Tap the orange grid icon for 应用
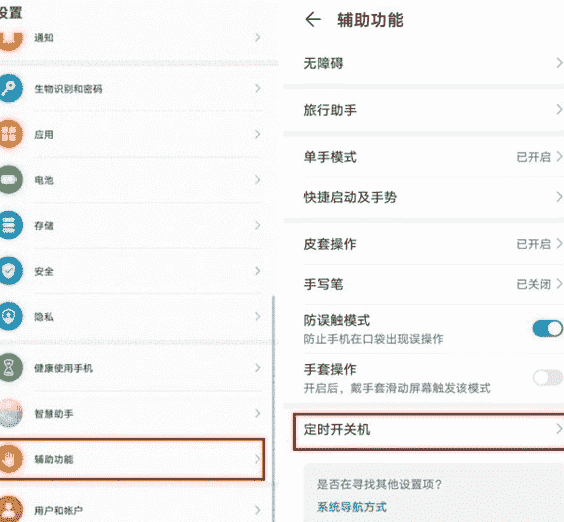This screenshot has width=564, height=522. coord(10,134)
